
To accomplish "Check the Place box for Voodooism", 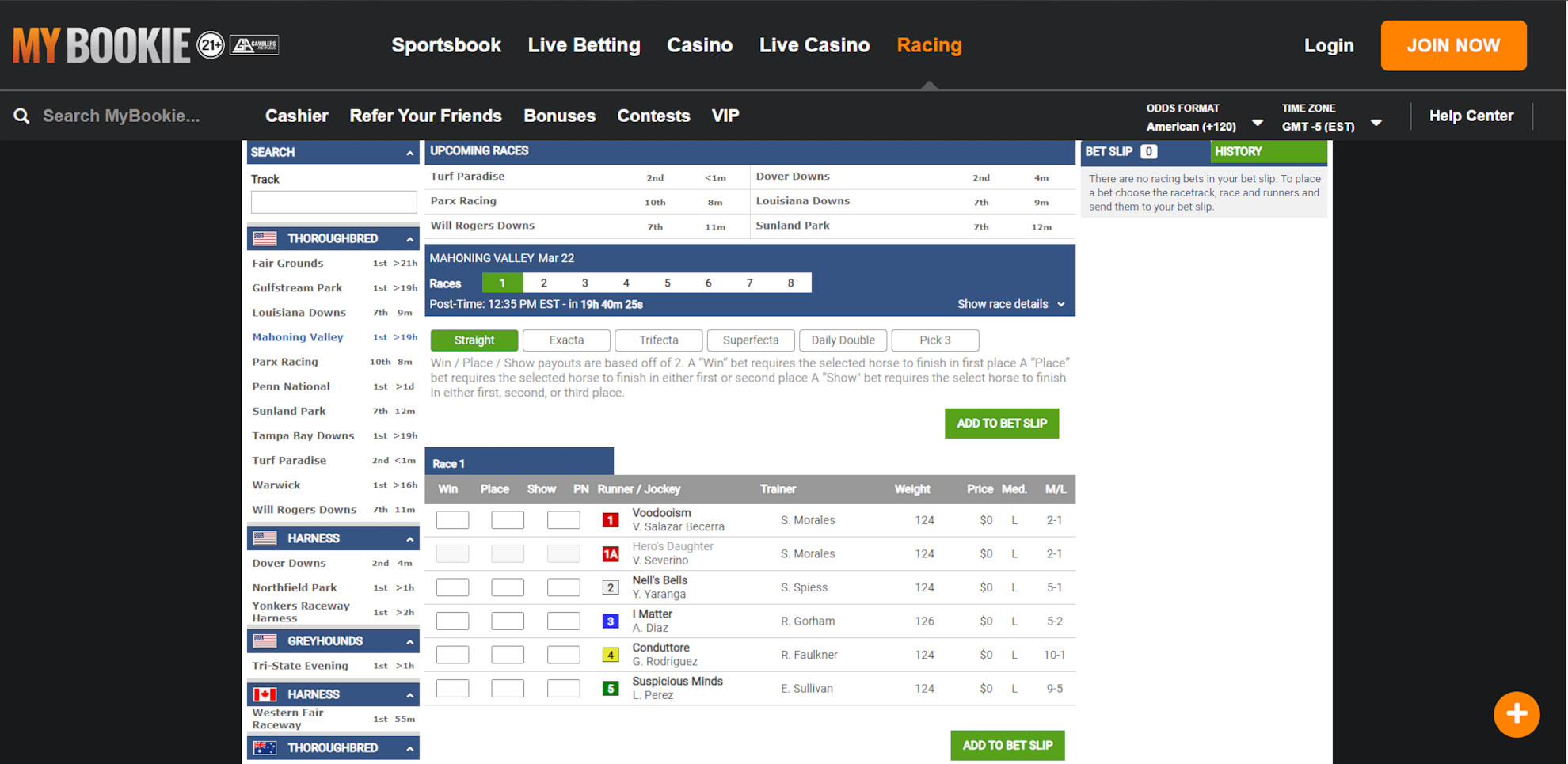I will pos(508,520).
